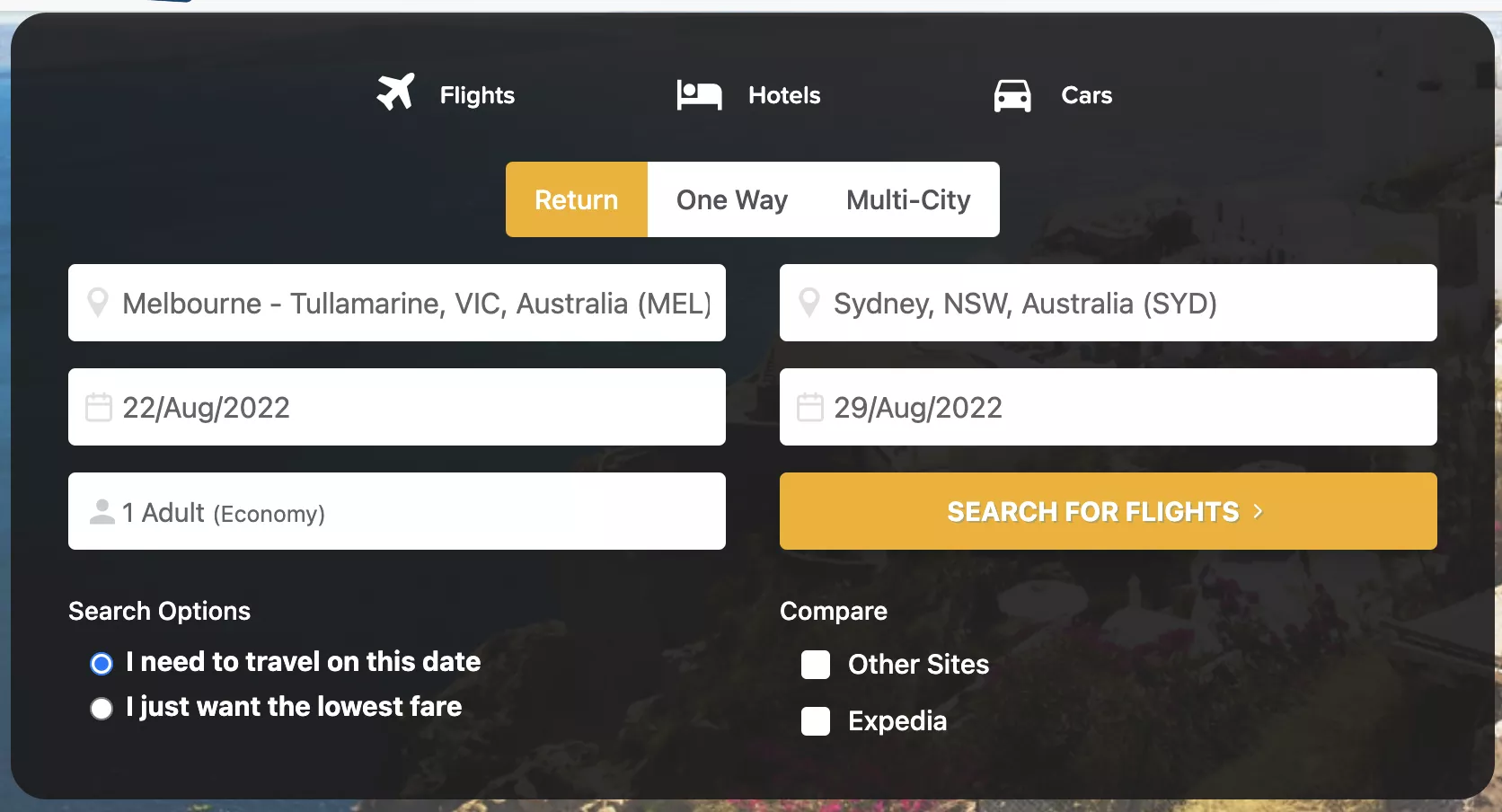
Task: Click the departure date calendar icon
Action: (x=99, y=407)
